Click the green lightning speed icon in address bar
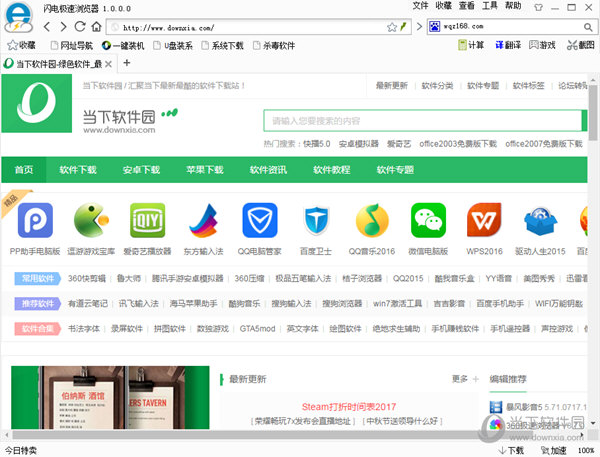Image resolution: width=600 pixels, height=457 pixels. click(x=403, y=27)
